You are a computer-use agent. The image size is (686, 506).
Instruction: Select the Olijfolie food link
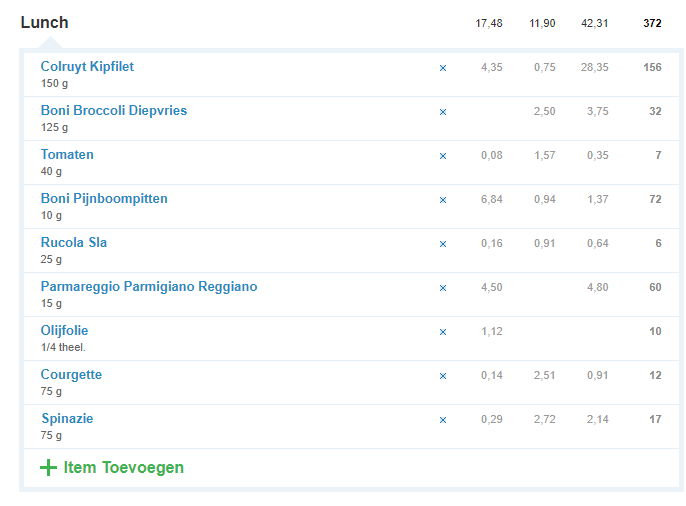click(64, 331)
